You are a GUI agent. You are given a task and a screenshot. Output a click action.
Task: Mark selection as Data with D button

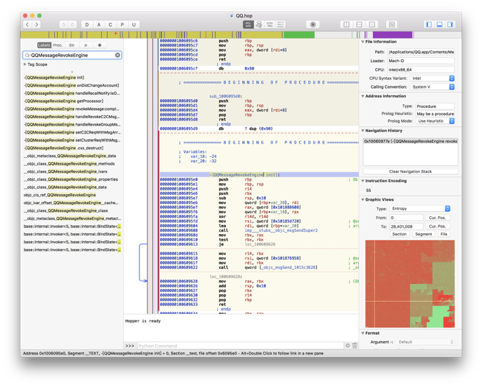(87, 25)
